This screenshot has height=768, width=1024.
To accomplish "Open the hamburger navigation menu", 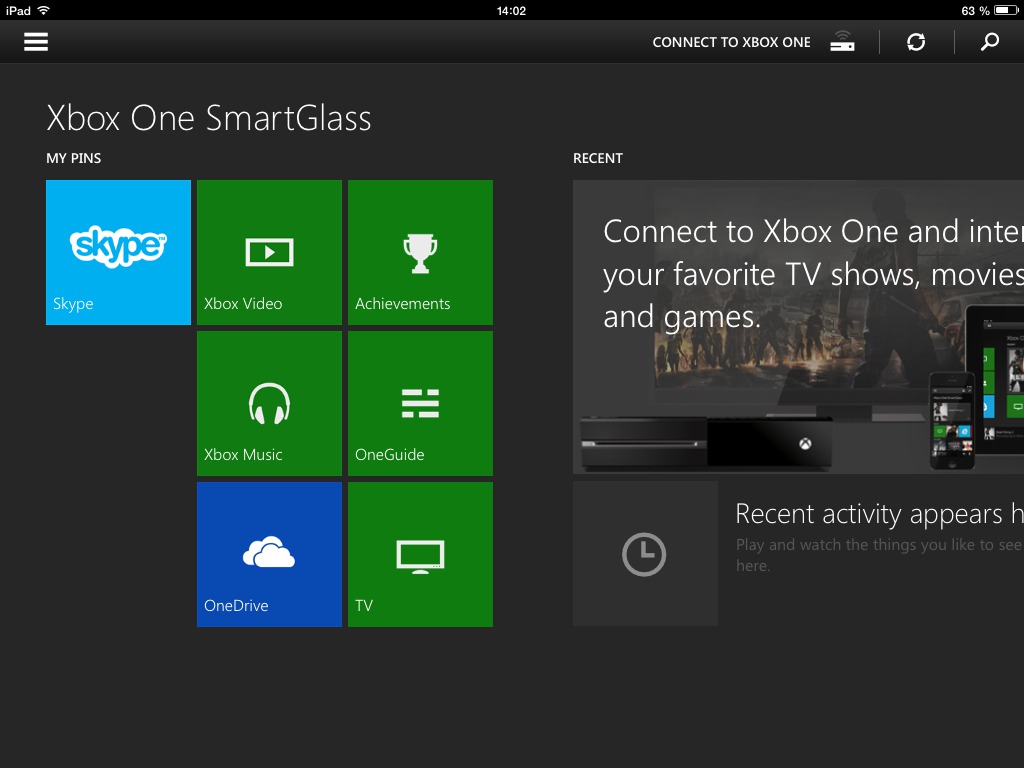I will pyautogui.click(x=36, y=42).
